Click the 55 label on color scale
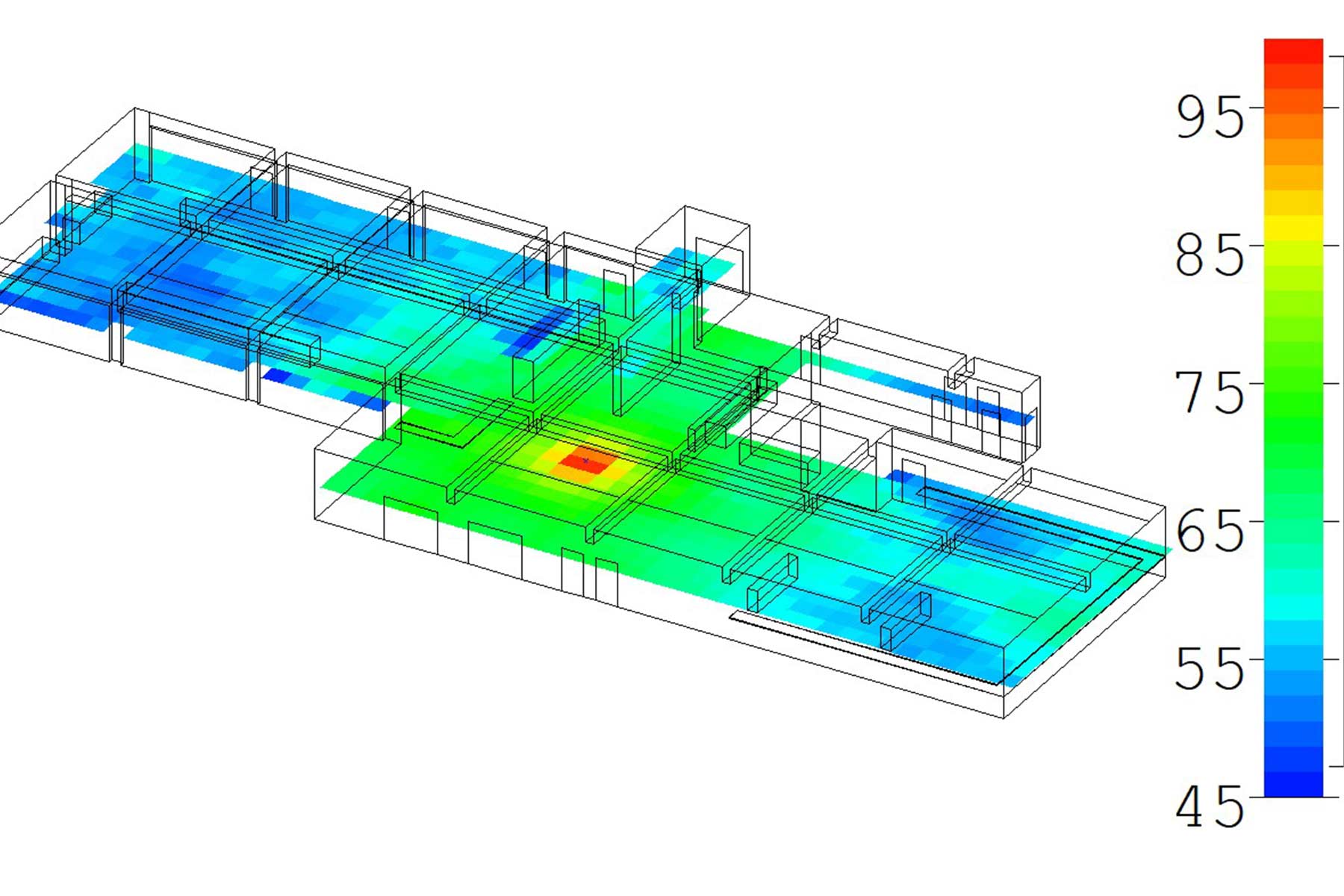 pyautogui.click(x=1210, y=668)
